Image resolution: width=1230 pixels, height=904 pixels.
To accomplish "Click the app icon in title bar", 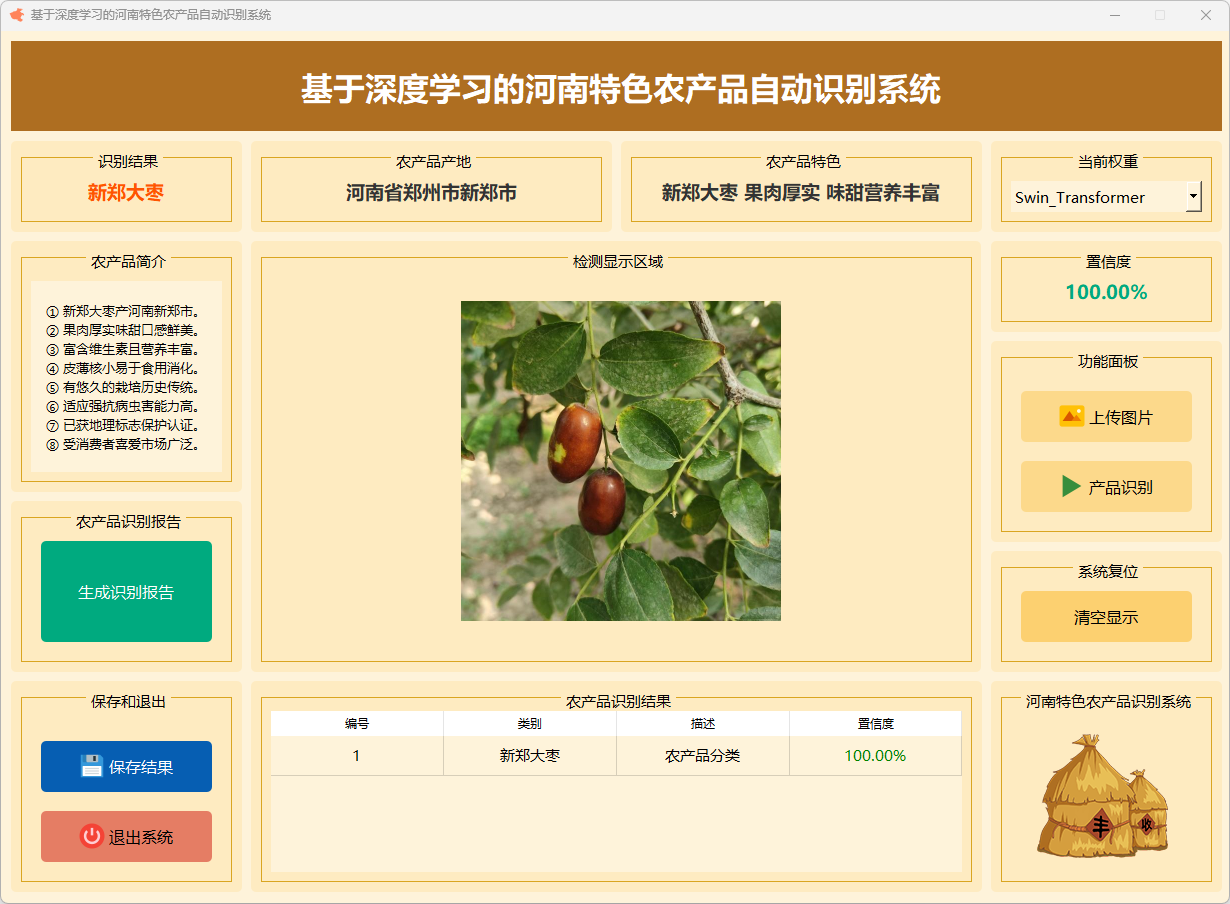I will [x=16, y=15].
